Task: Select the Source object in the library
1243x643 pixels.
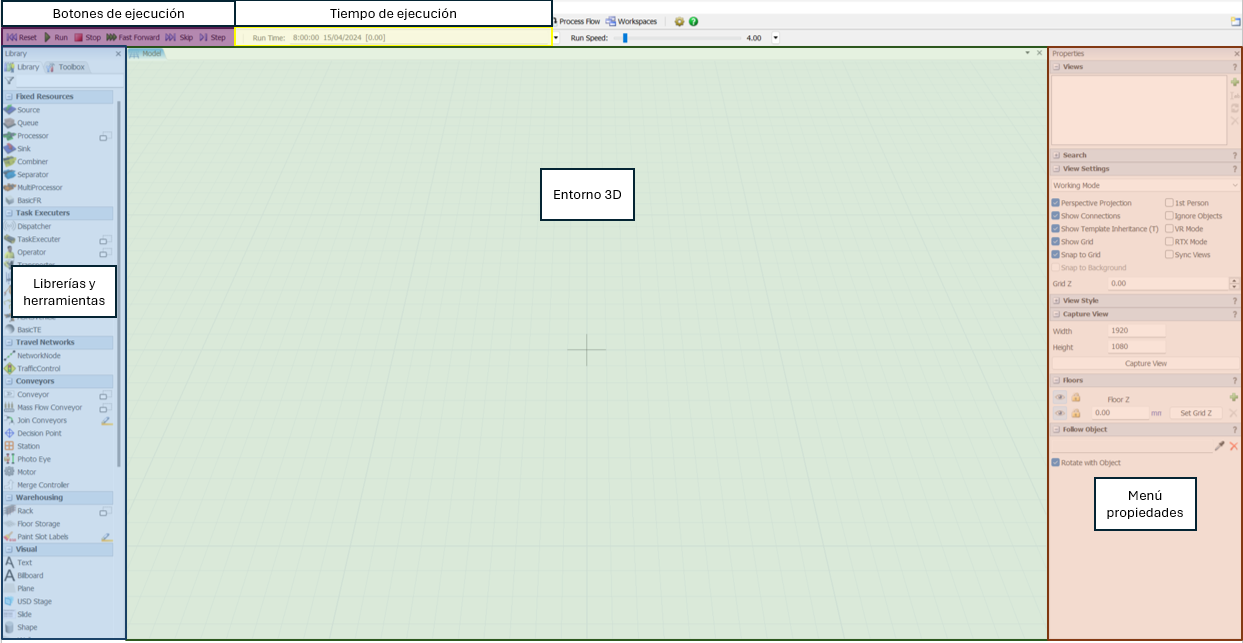Action: (28, 110)
